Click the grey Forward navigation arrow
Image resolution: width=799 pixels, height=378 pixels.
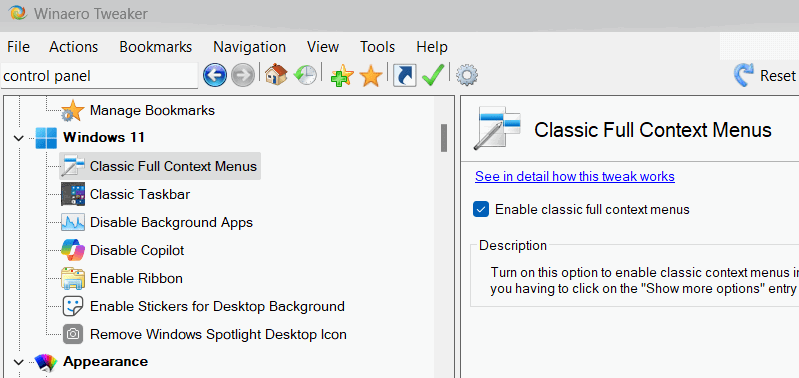click(x=243, y=76)
